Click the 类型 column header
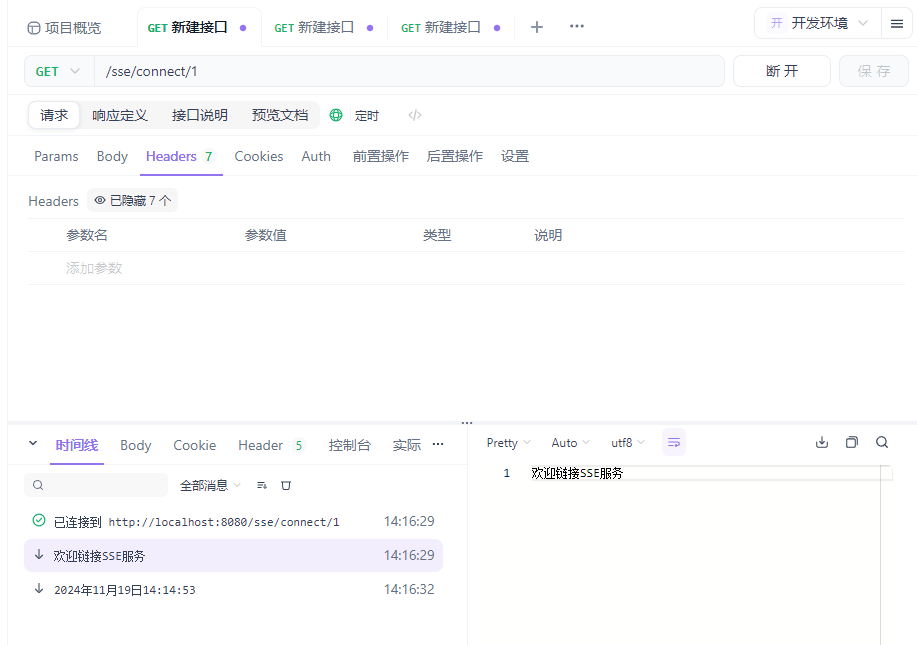 pyautogui.click(x=437, y=235)
